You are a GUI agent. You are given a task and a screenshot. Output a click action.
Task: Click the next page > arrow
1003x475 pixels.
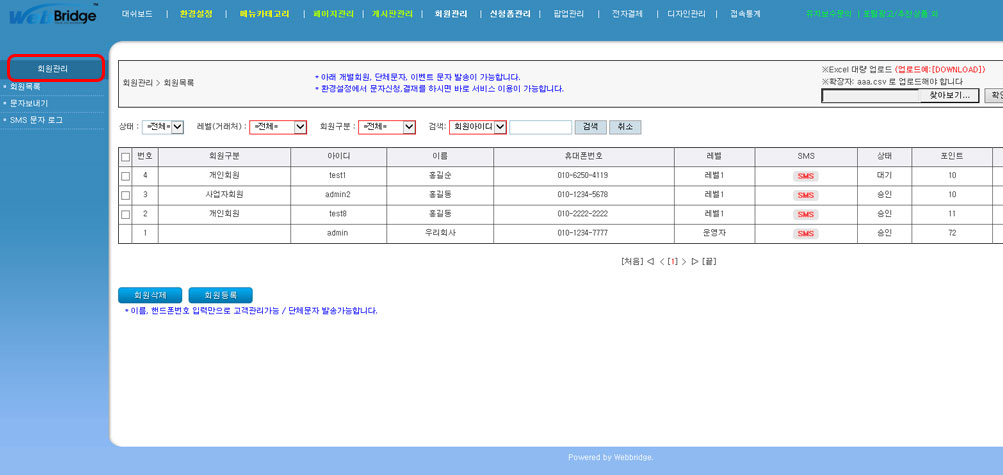pos(684,261)
